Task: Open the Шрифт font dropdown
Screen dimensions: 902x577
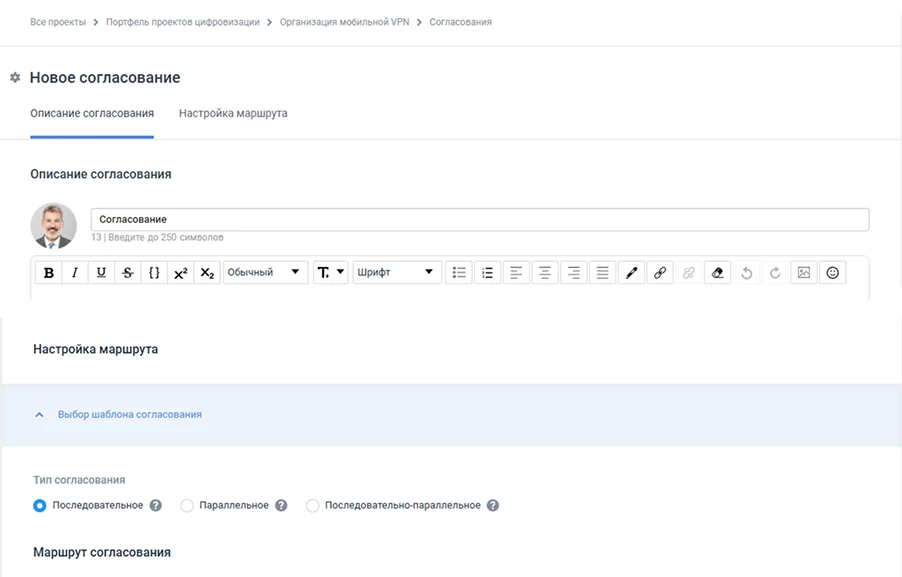Action: pos(397,273)
